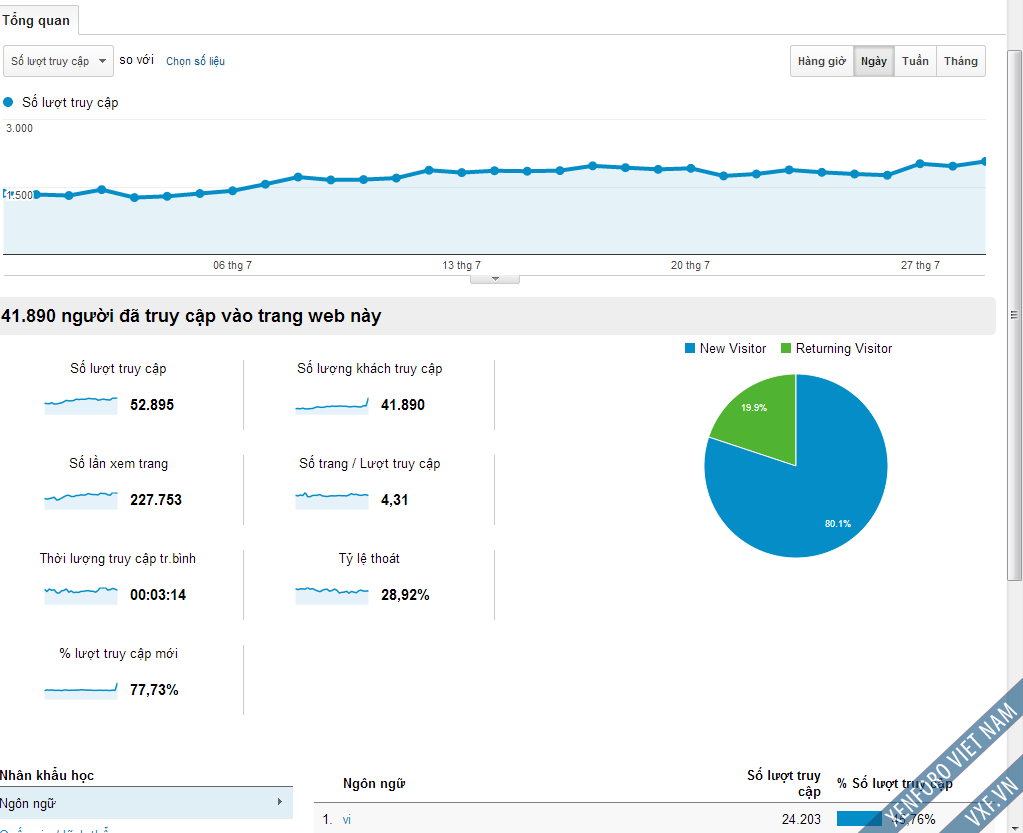Switch chart granularity to Hàng giờ
The image size is (1023, 833).
click(821, 61)
